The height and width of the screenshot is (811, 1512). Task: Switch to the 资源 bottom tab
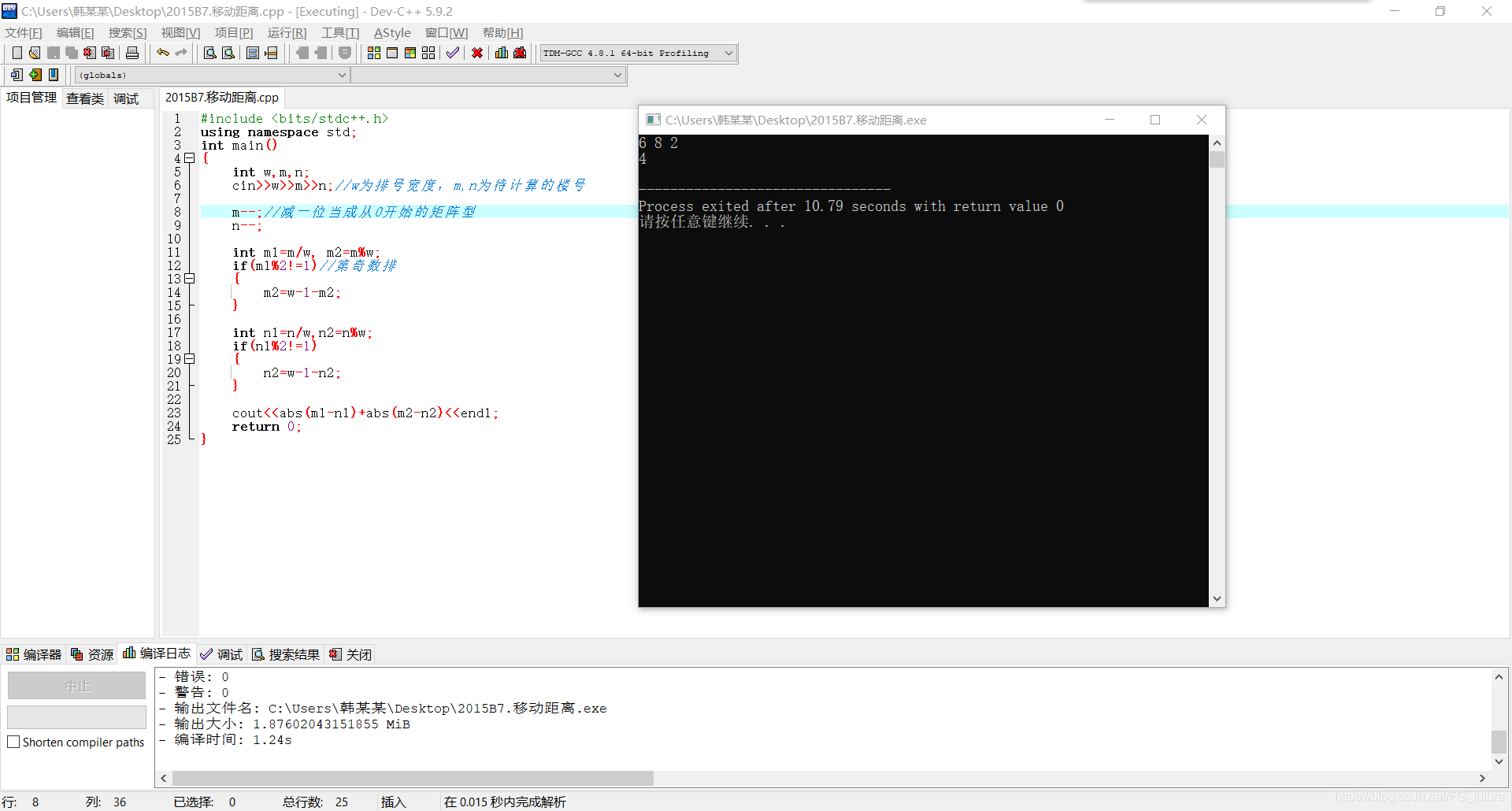[x=92, y=654]
